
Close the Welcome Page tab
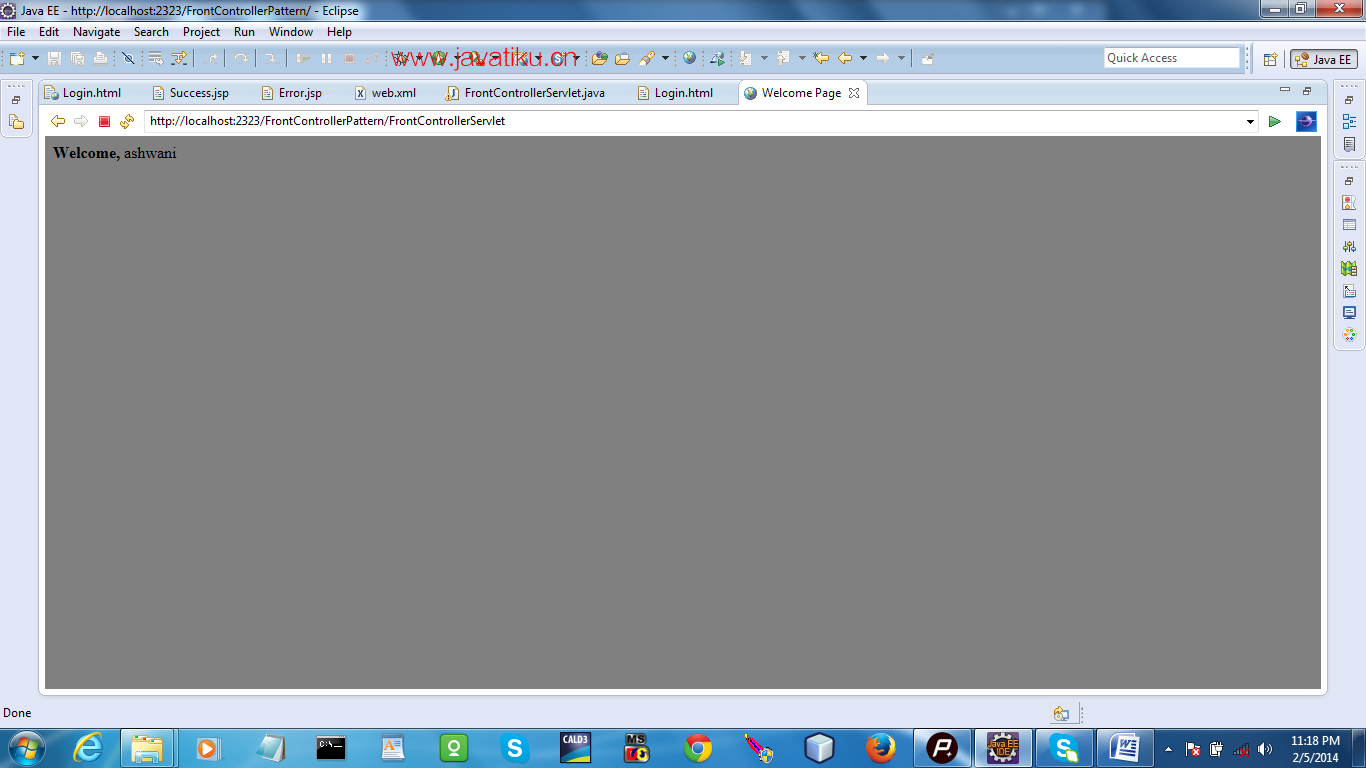[x=854, y=93]
